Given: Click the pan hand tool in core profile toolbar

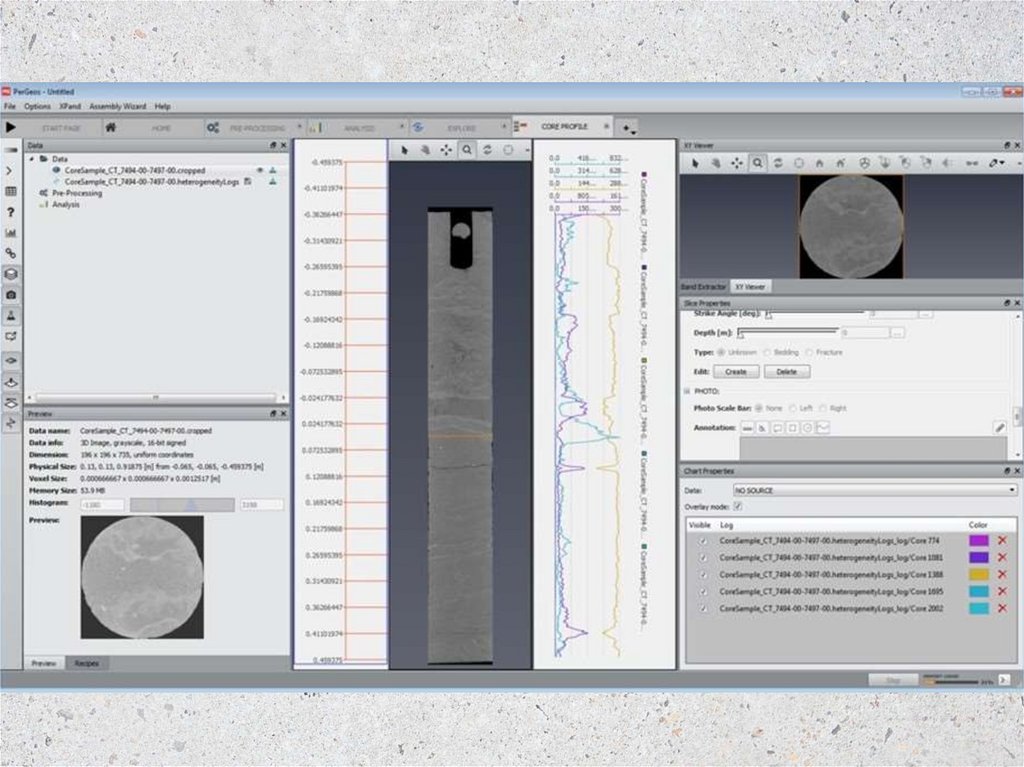Looking at the screenshot, I should pos(424,149).
